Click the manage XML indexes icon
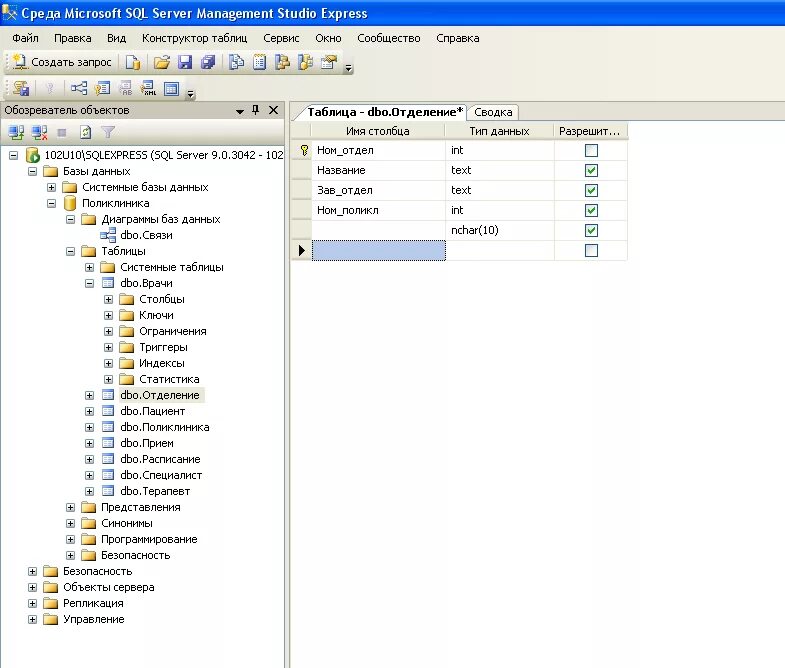This screenshot has height=668, width=785. [x=148, y=89]
